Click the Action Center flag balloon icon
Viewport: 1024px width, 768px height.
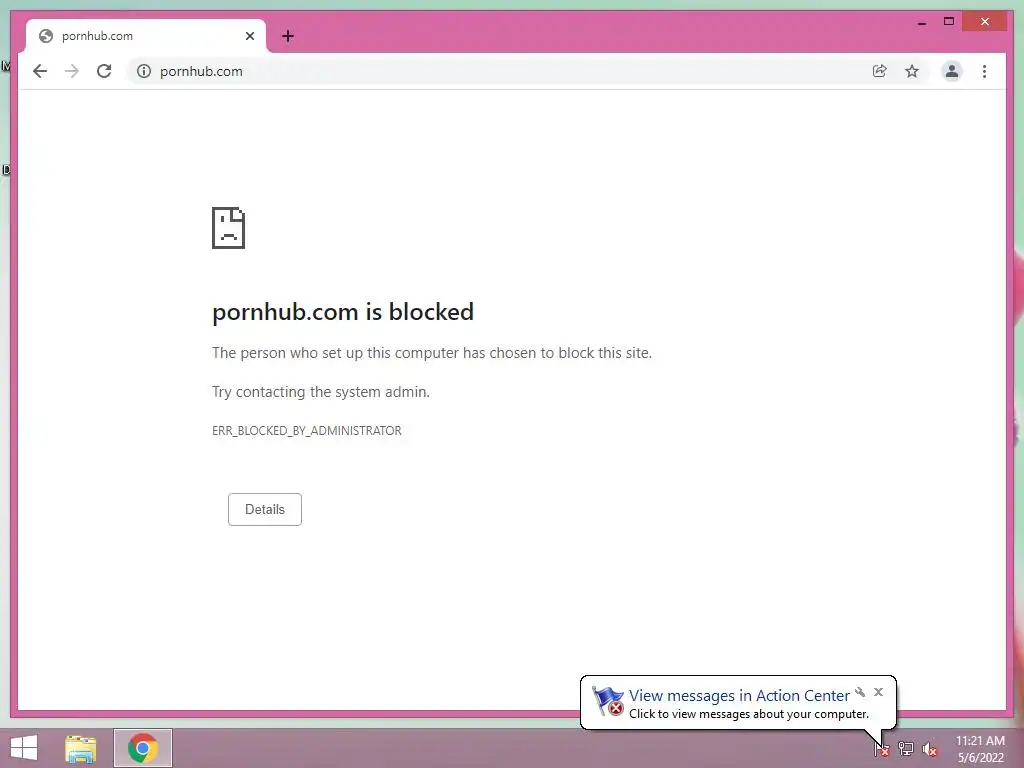(x=607, y=701)
